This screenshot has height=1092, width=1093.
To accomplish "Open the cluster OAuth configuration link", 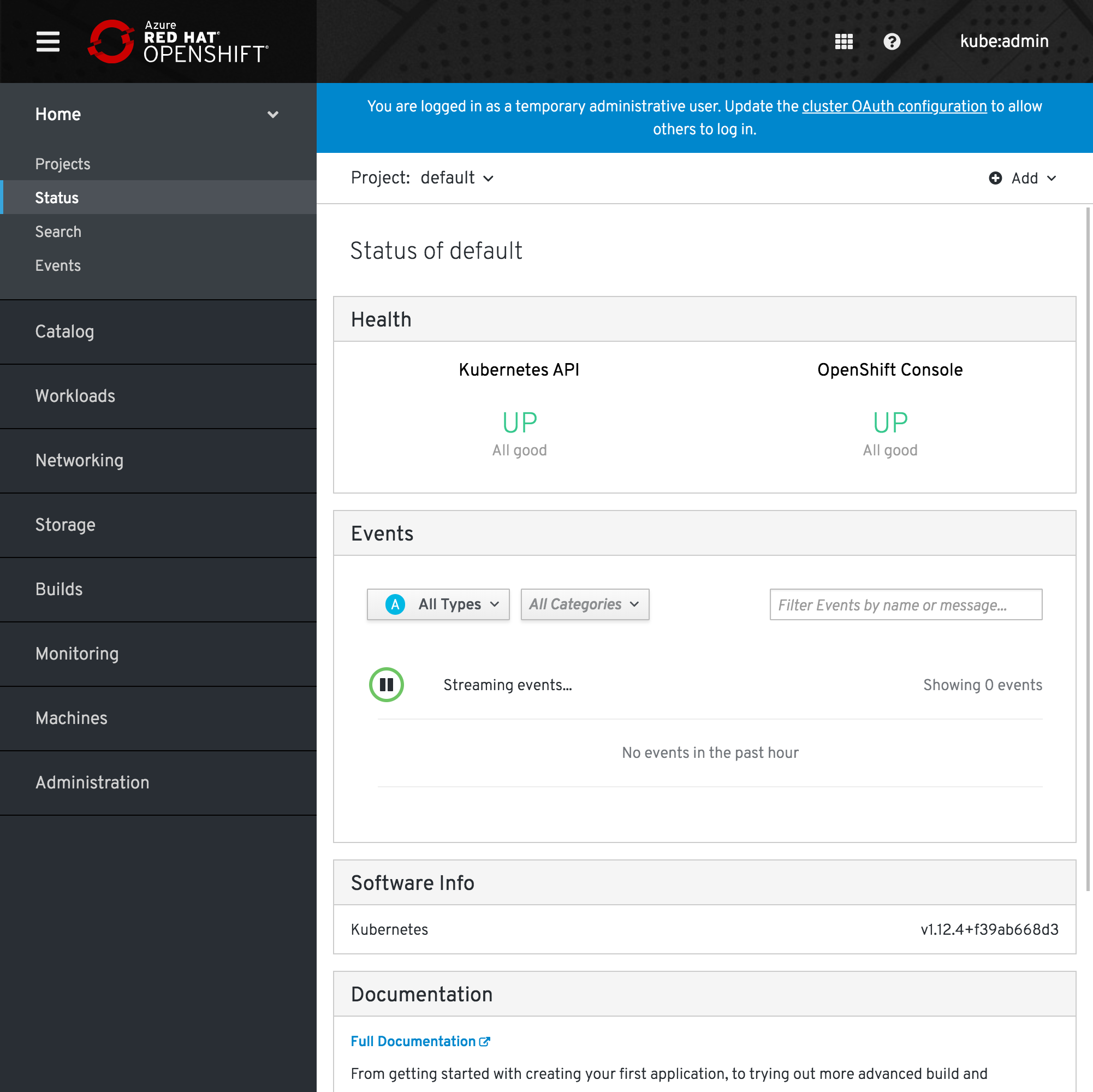I will click(894, 106).
